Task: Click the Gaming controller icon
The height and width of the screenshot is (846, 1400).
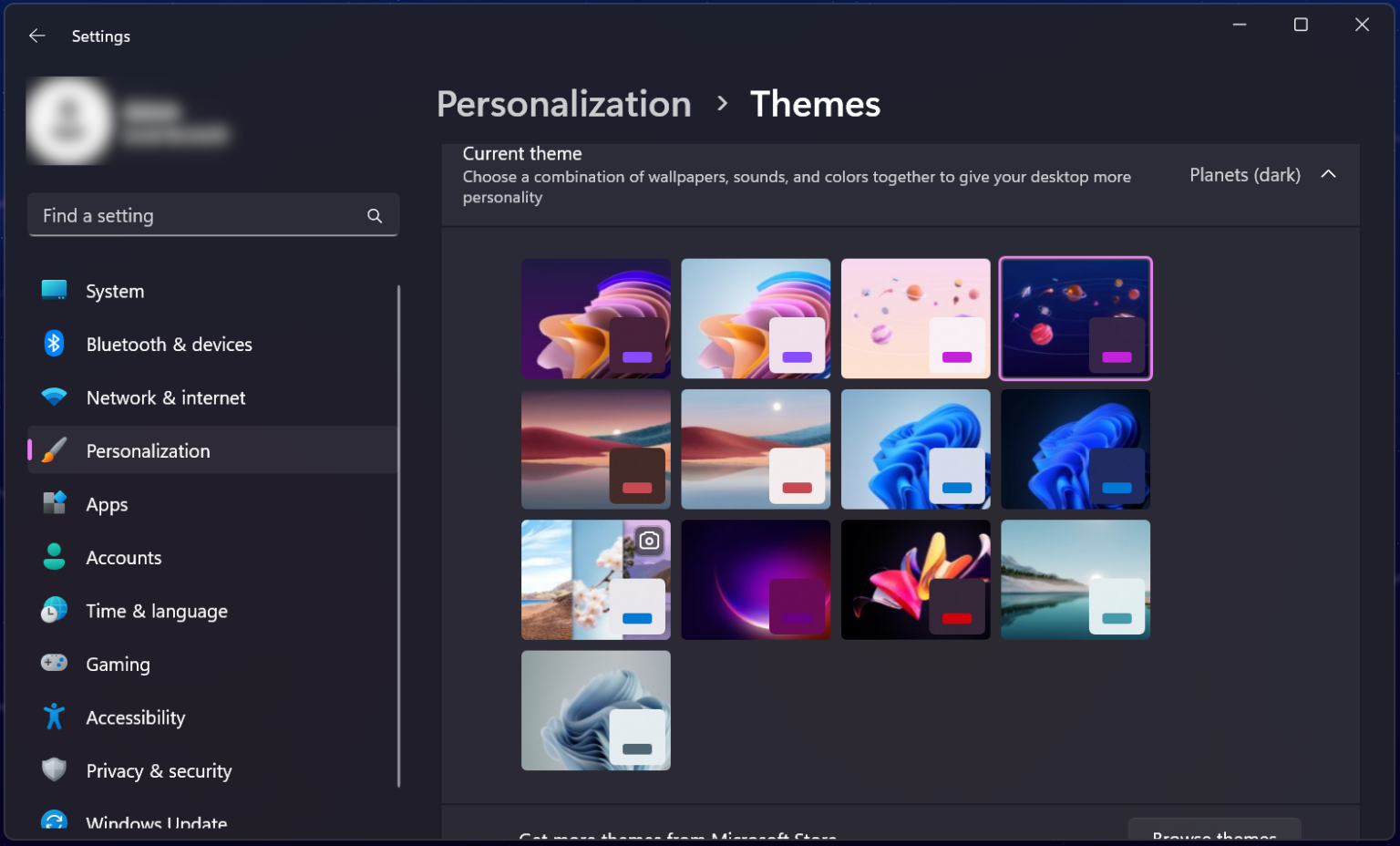Action: click(55, 663)
